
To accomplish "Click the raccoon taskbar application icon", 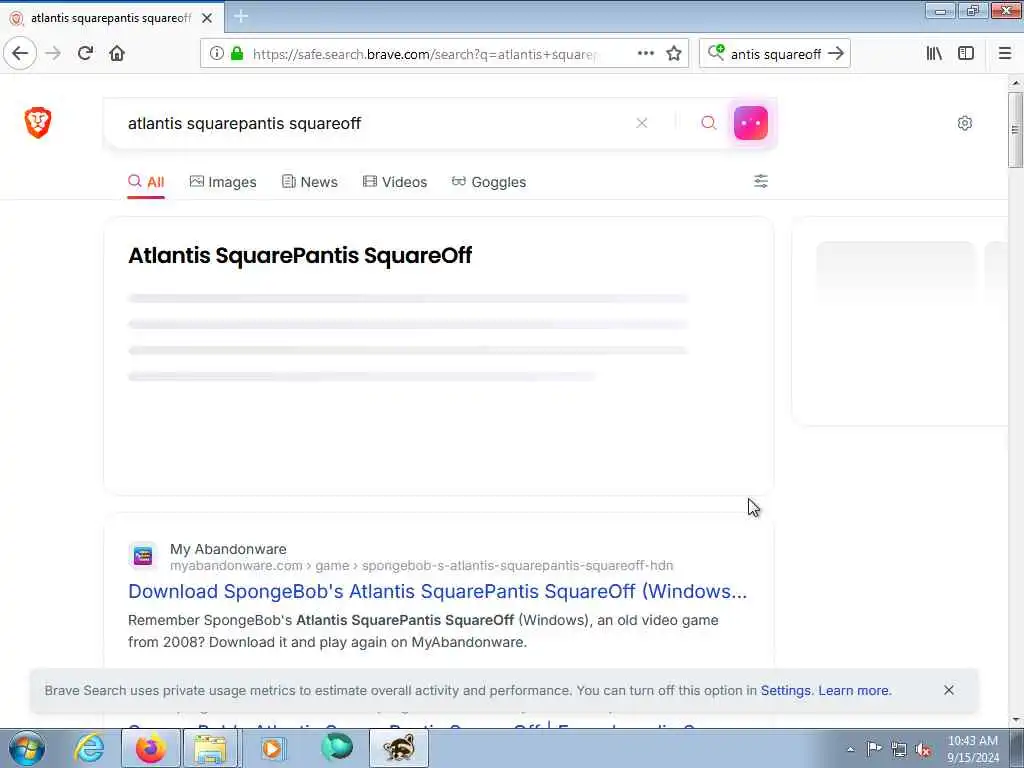I will [x=399, y=748].
